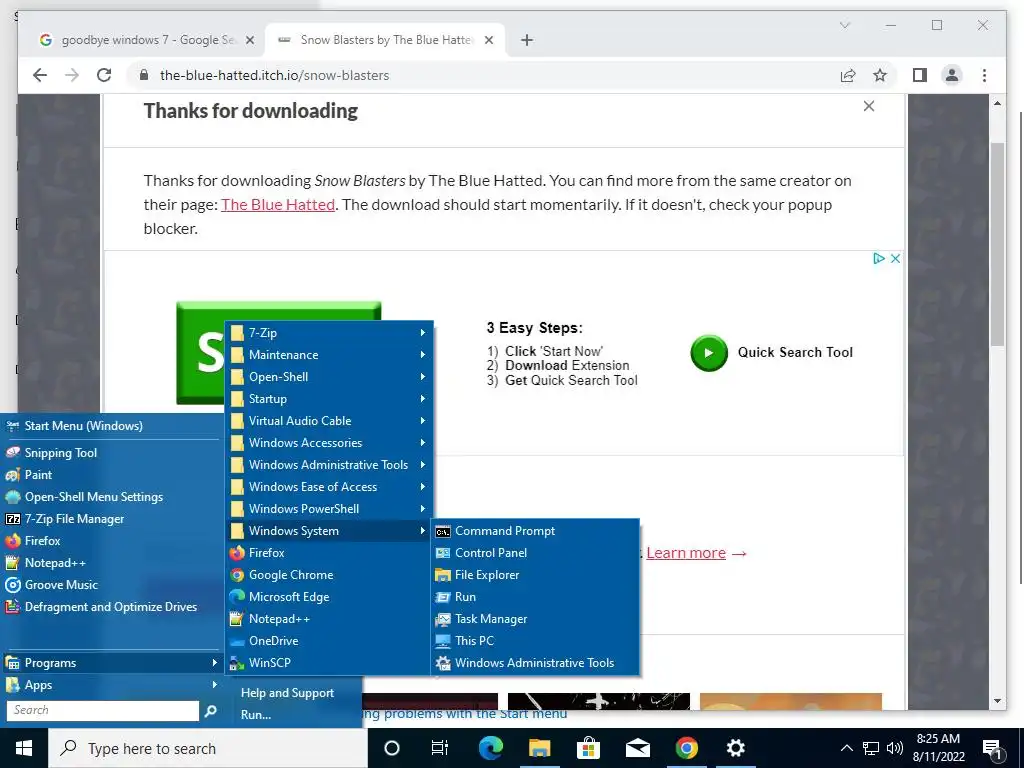Viewport: 1024px width, 768px height.
Task: Select the Run... menu entry
Action: pos(256,715)
